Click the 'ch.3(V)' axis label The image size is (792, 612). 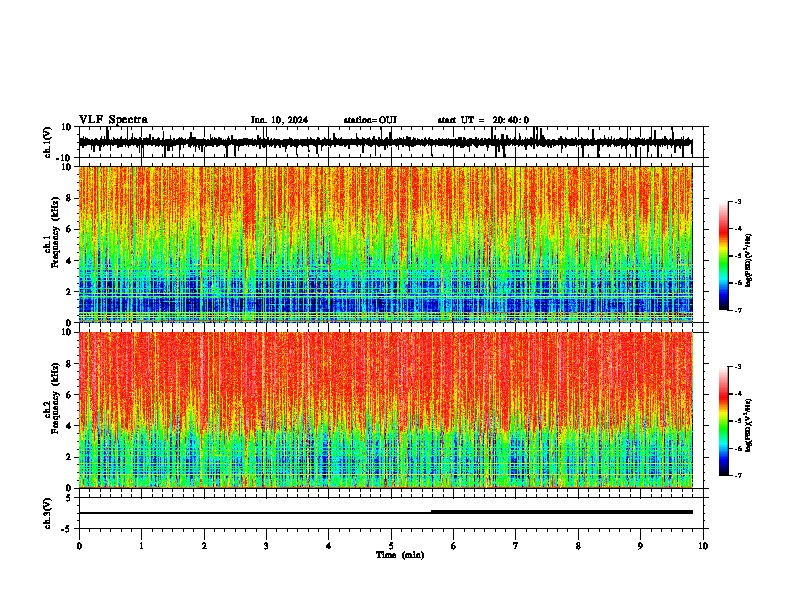pos(48,513)
